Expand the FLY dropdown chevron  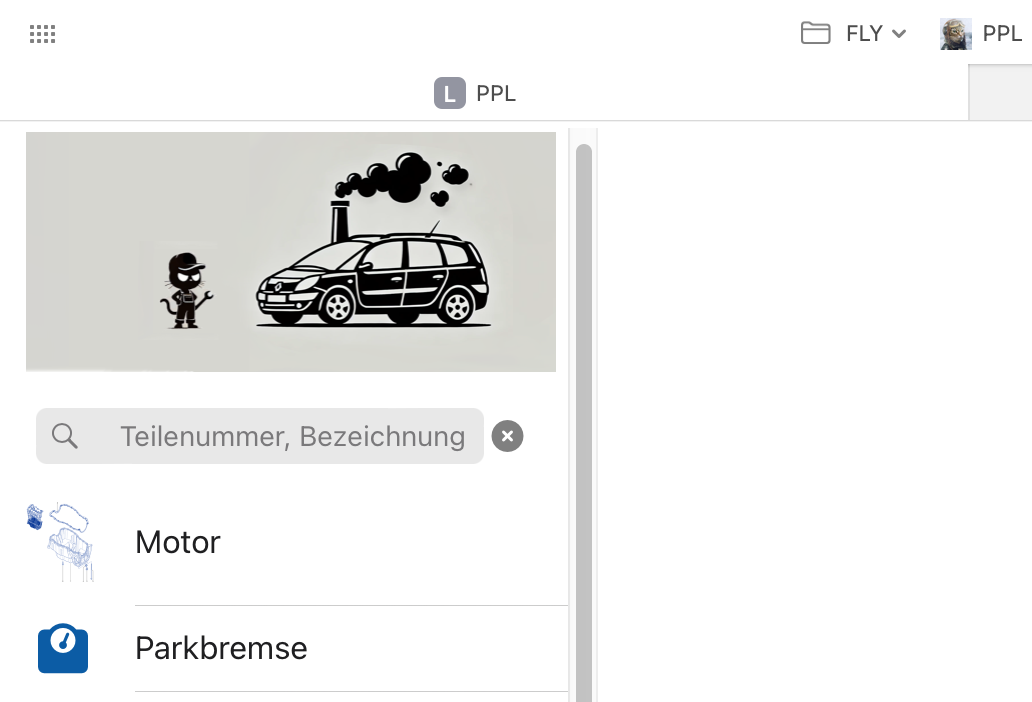(898, 34)
